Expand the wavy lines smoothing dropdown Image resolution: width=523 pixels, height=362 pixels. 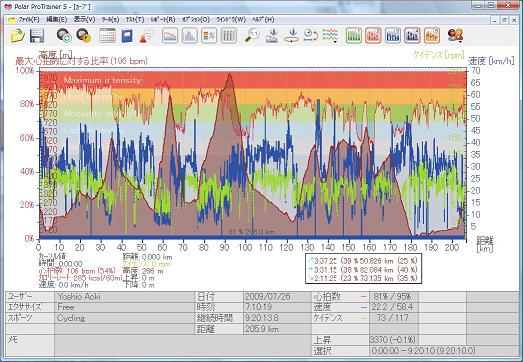click(335, 42)
